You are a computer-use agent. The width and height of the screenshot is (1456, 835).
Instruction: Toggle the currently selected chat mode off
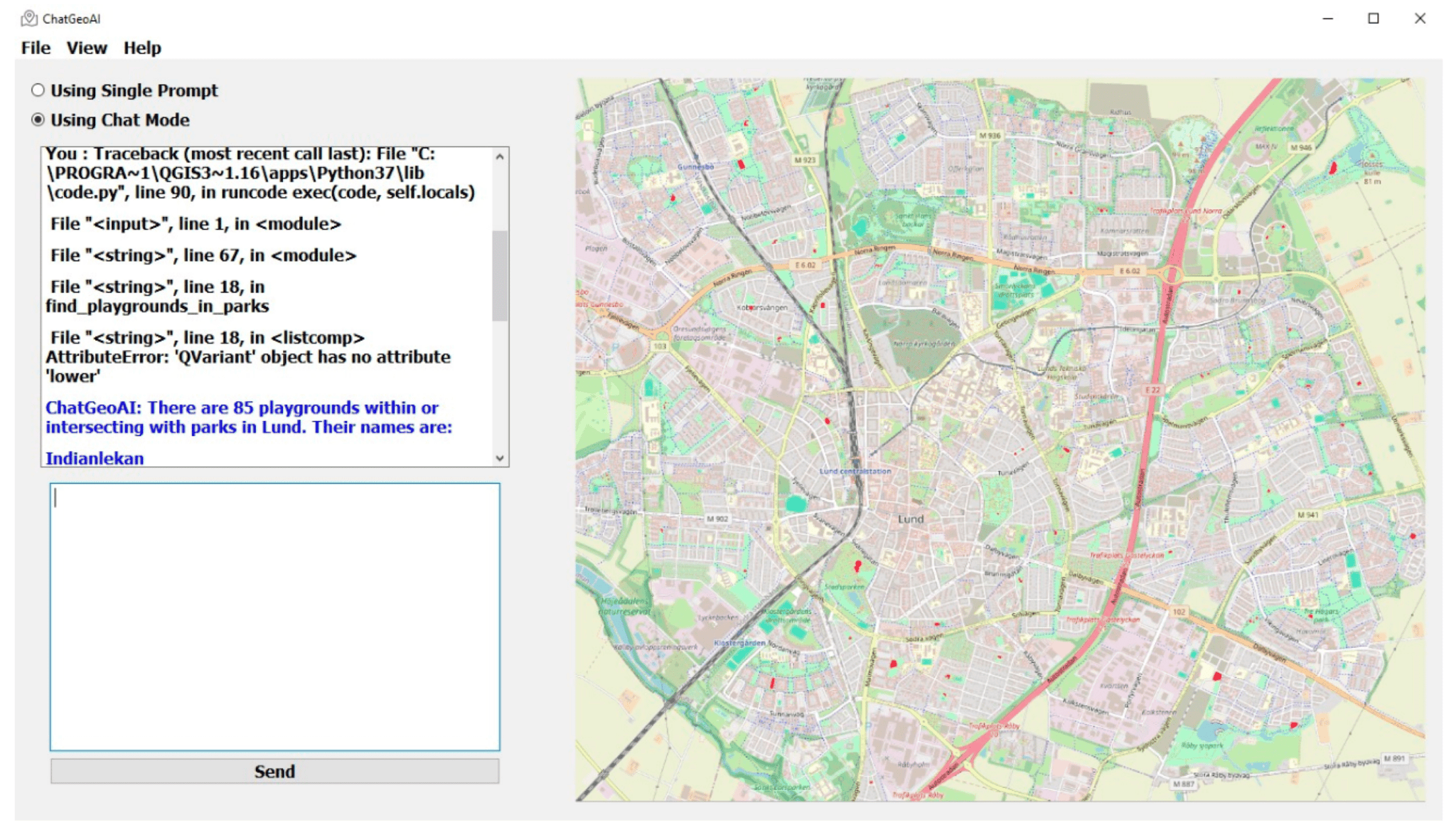[x=37, y=120]
